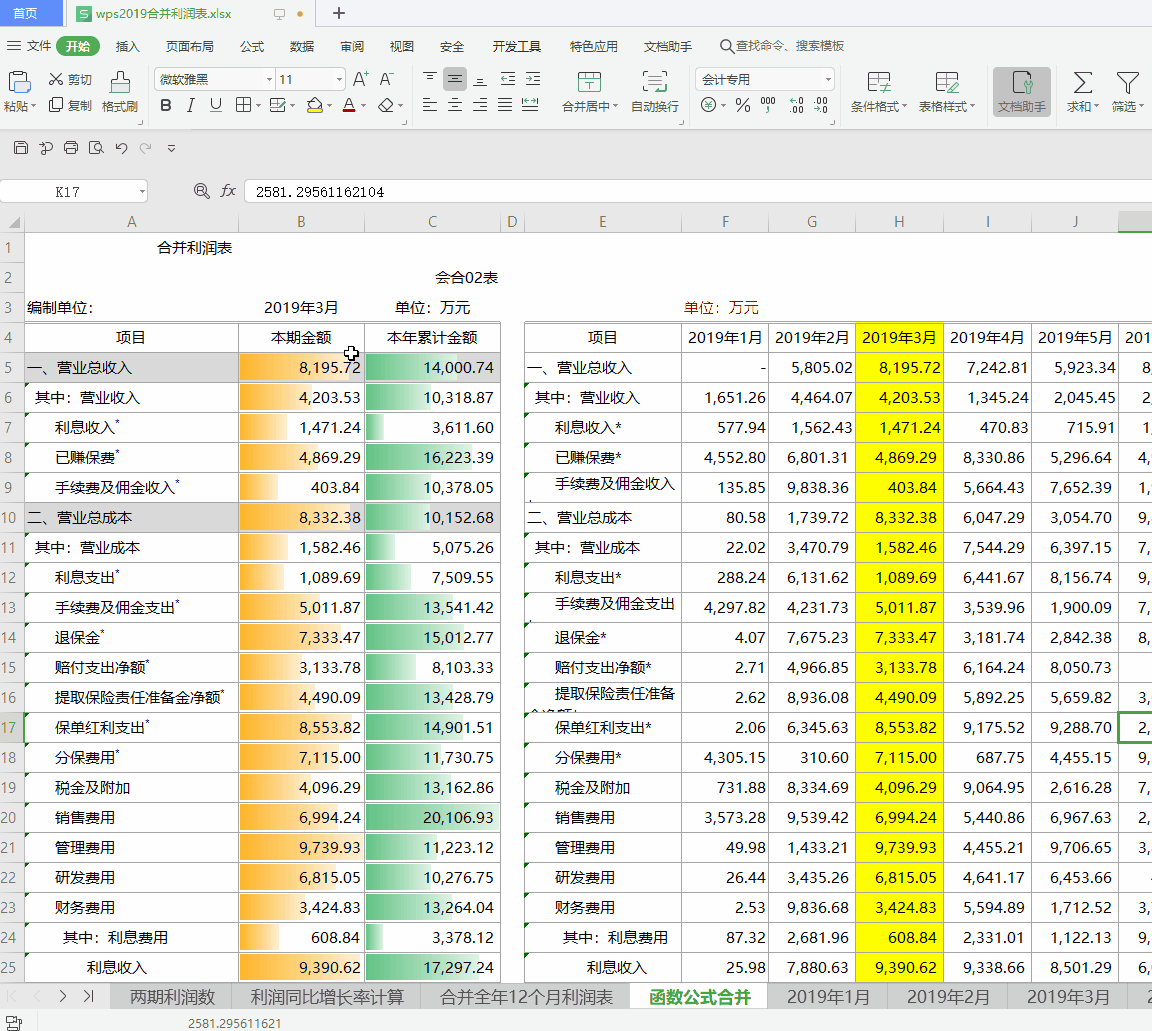The image size is (1152, 1031).
Task: Apply thousands separator (000) style
Action: pos(768,105)
